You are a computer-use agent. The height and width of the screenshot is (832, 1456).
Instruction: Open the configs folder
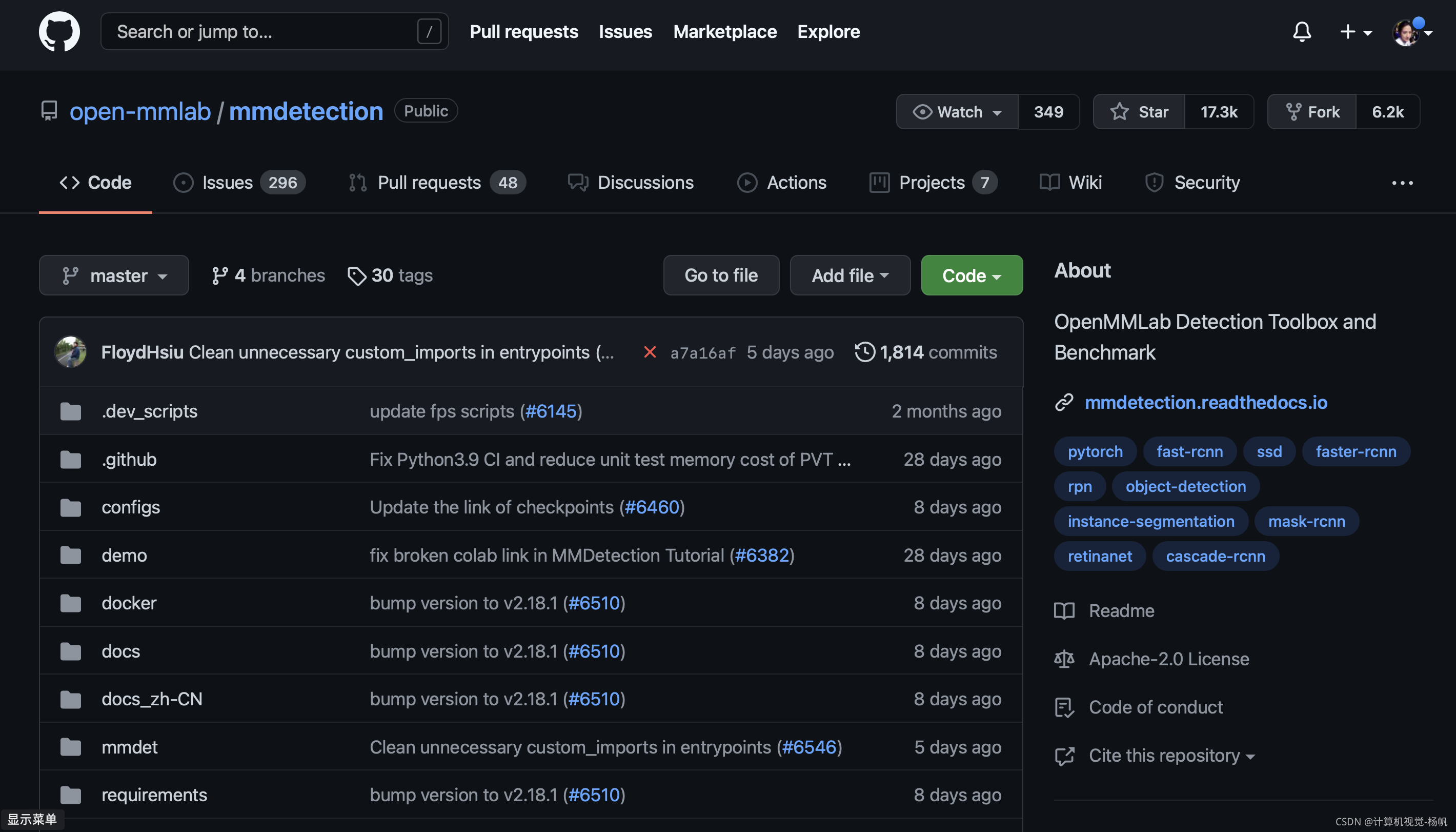(131, 507)
